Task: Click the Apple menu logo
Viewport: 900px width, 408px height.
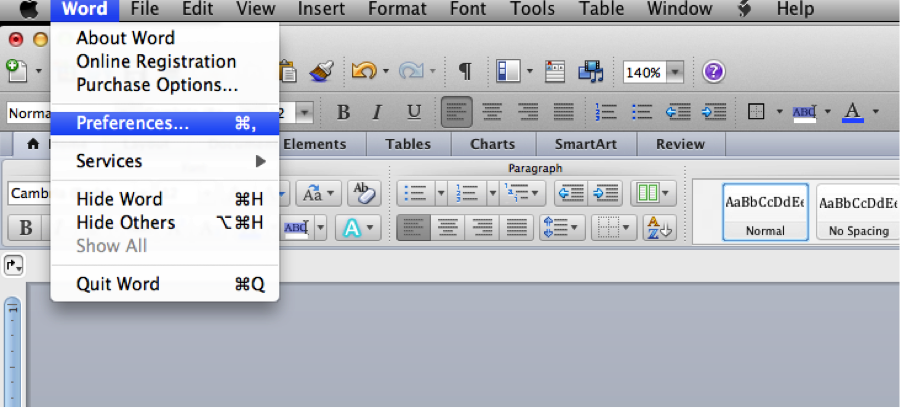Action: [x=29, y=9]
